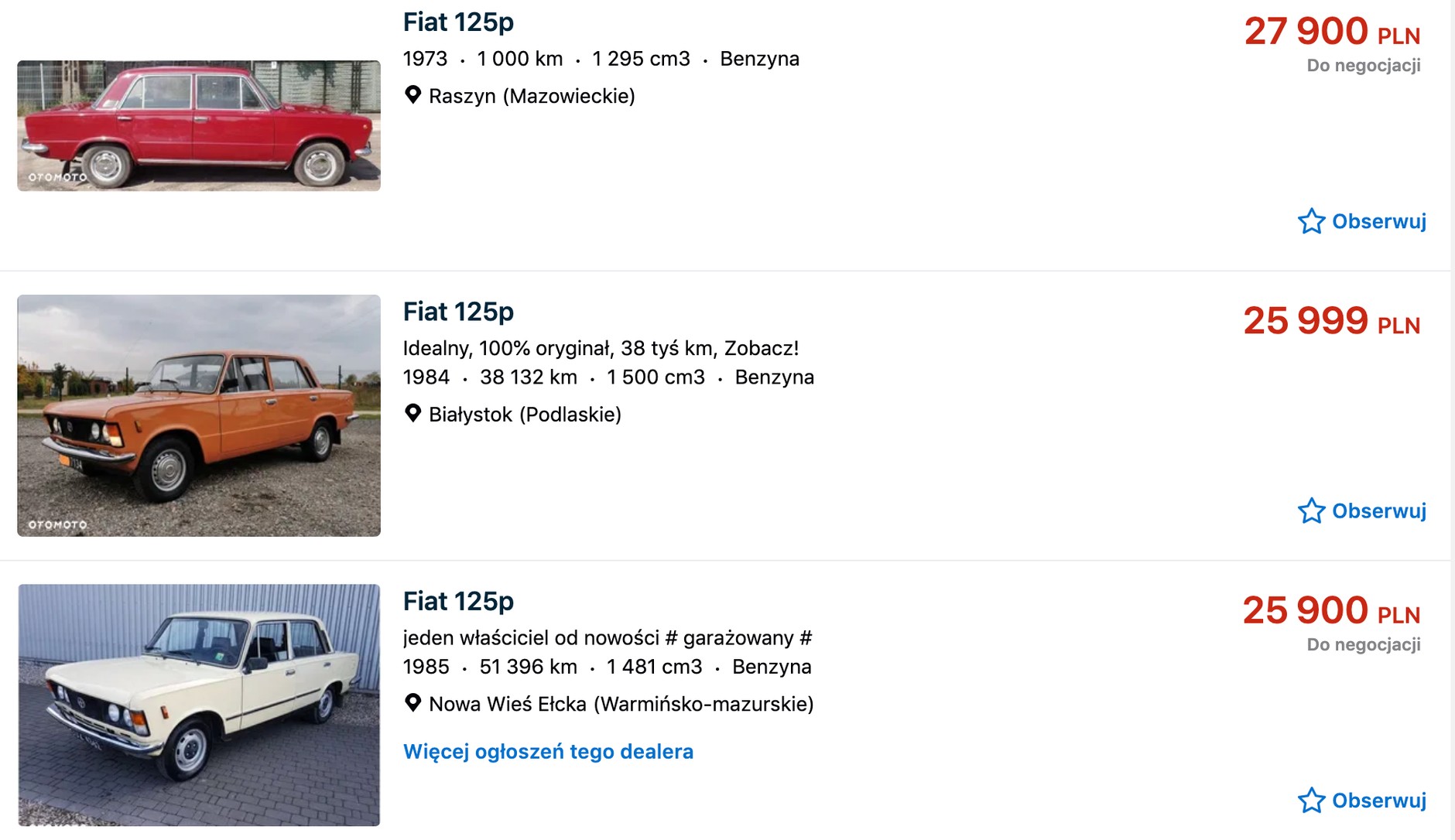Viewport: 1455px width, 840px height.
Task: Toggle Obserwuj for the 27 900 PLN car
Action: 1378,221
